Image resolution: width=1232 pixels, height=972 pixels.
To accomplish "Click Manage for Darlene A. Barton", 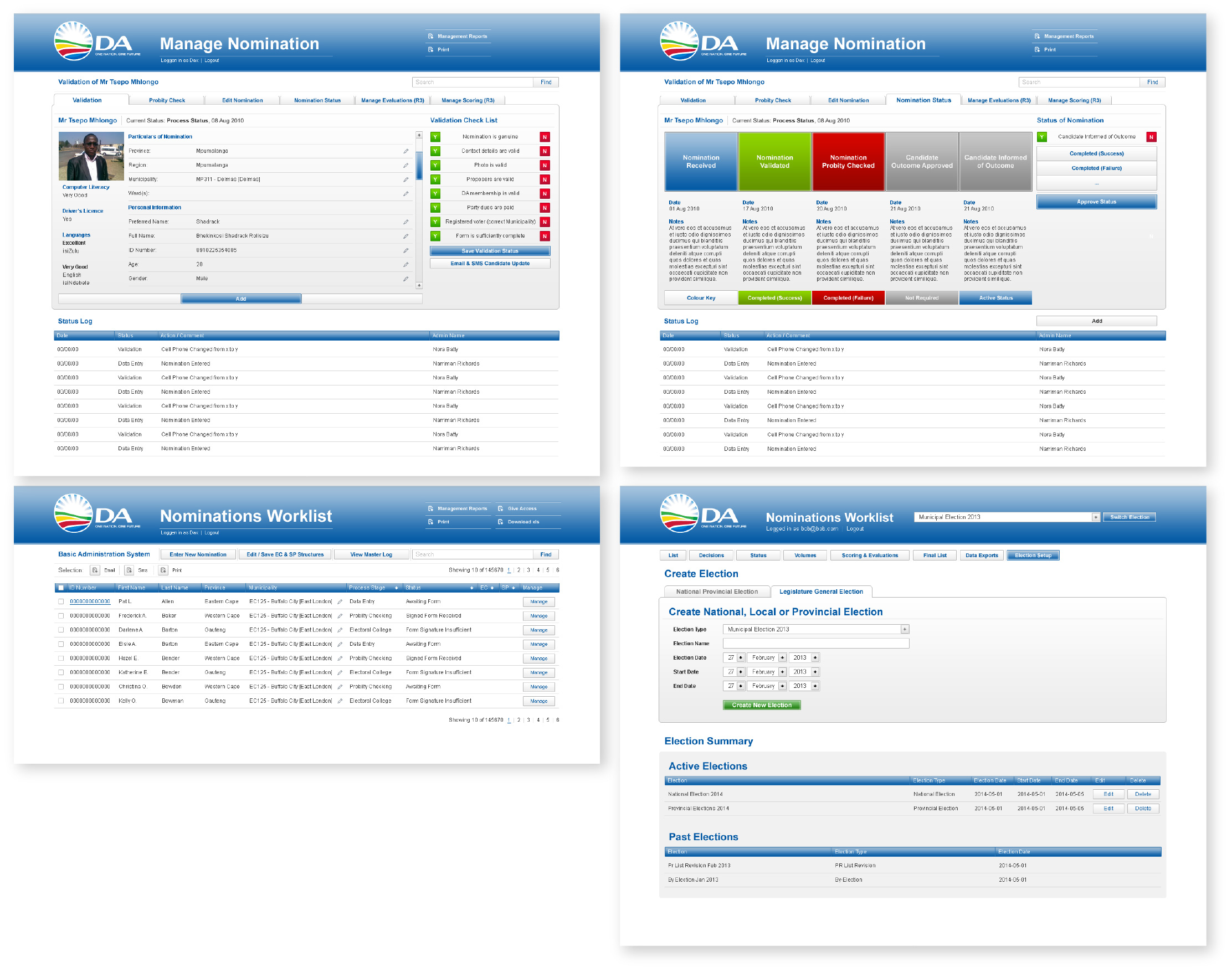I will (538, 630).
